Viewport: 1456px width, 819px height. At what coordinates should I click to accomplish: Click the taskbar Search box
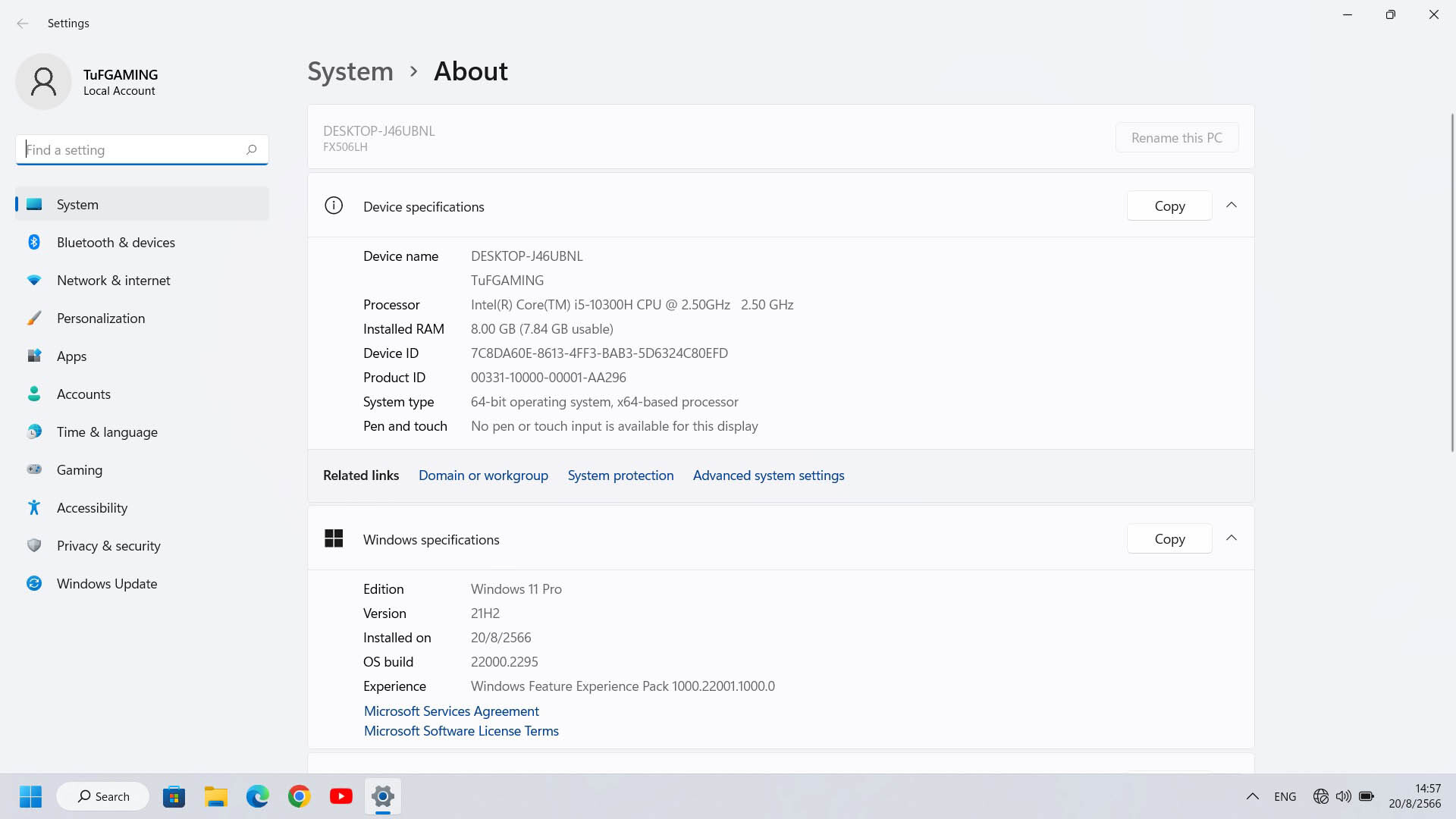102,796
